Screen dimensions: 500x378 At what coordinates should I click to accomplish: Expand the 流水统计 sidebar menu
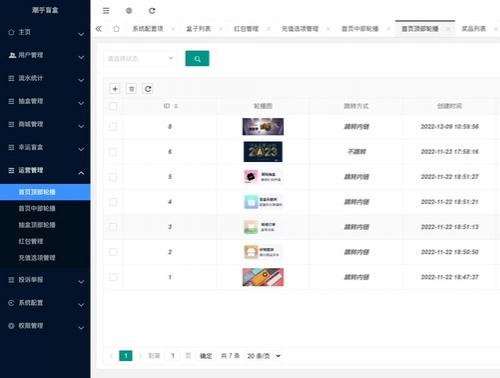pyautogui.click(x=45, y=78)
